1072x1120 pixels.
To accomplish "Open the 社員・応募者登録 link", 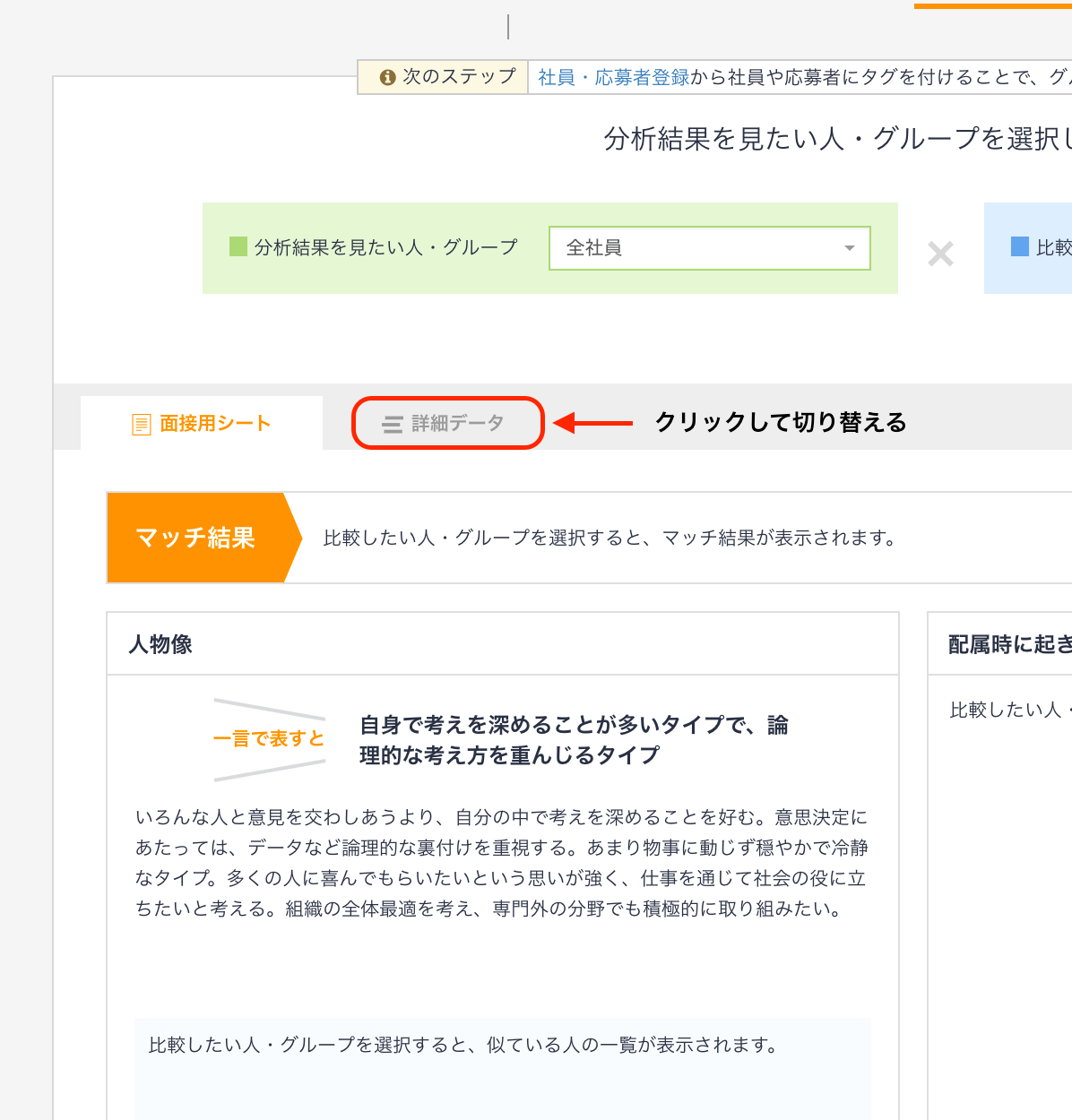I will 611,77.
